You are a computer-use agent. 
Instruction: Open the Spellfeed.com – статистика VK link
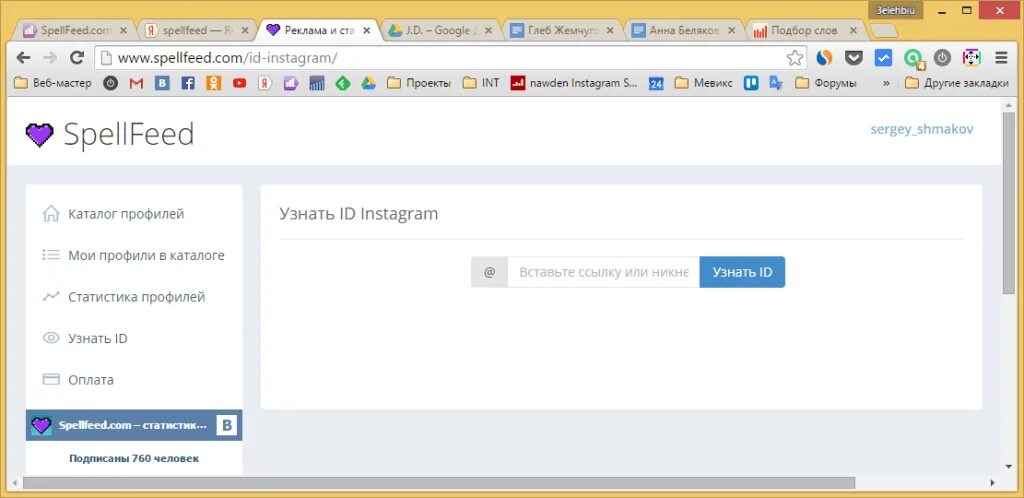133,426
